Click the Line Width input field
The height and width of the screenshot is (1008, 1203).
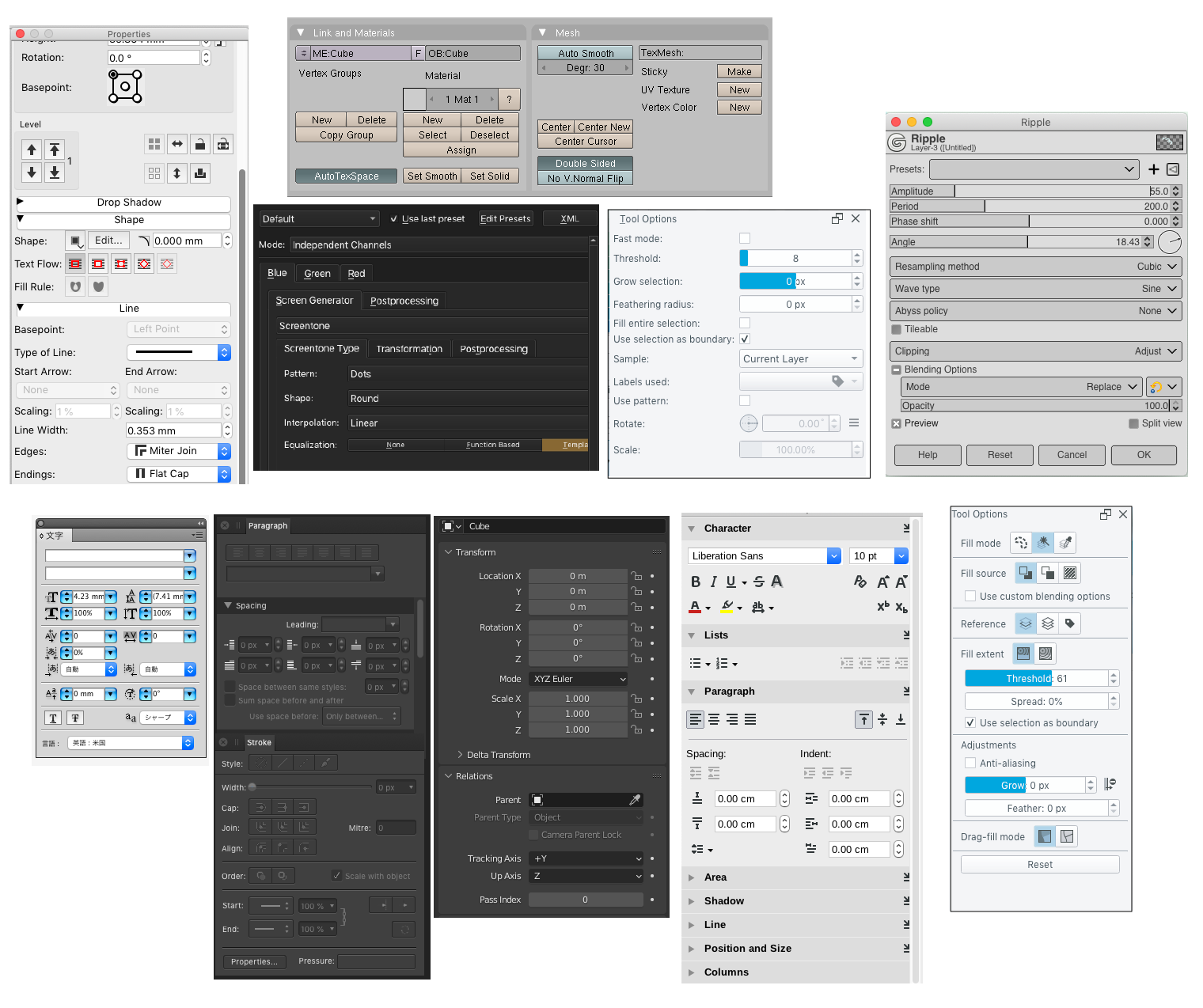[173, 430]
